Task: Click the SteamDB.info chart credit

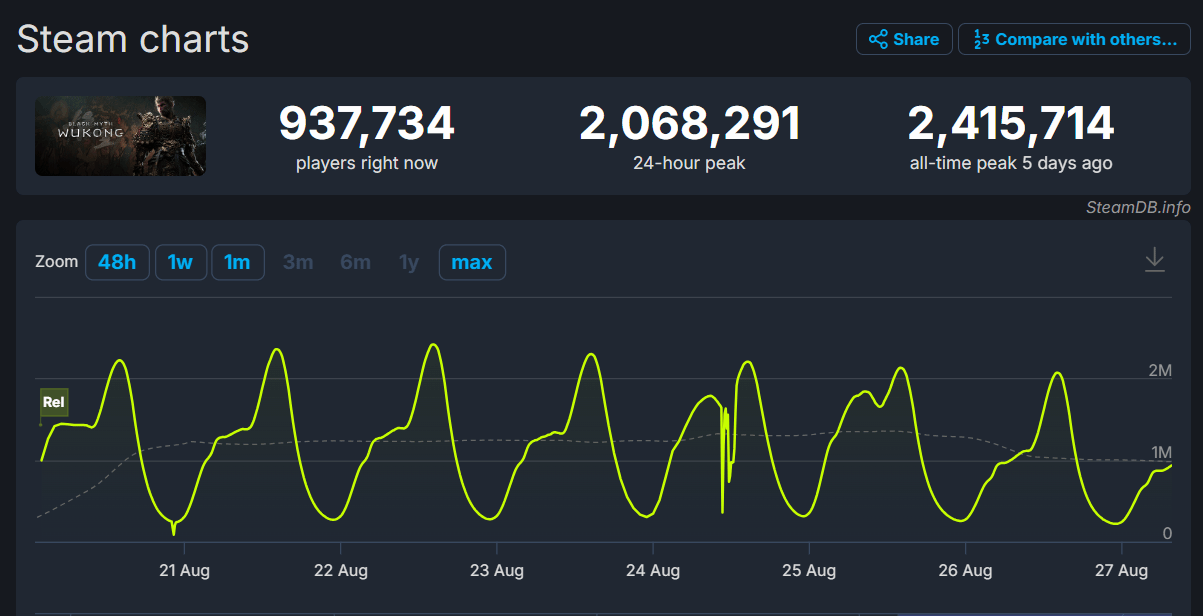Action: (1138, 207)
